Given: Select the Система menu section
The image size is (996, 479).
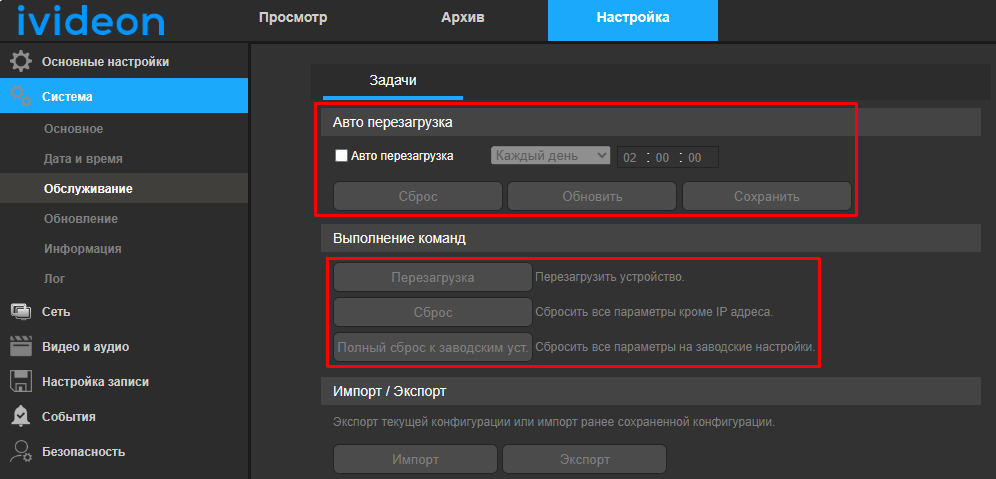Looking at the screenshot, I should tap(124, 96).
